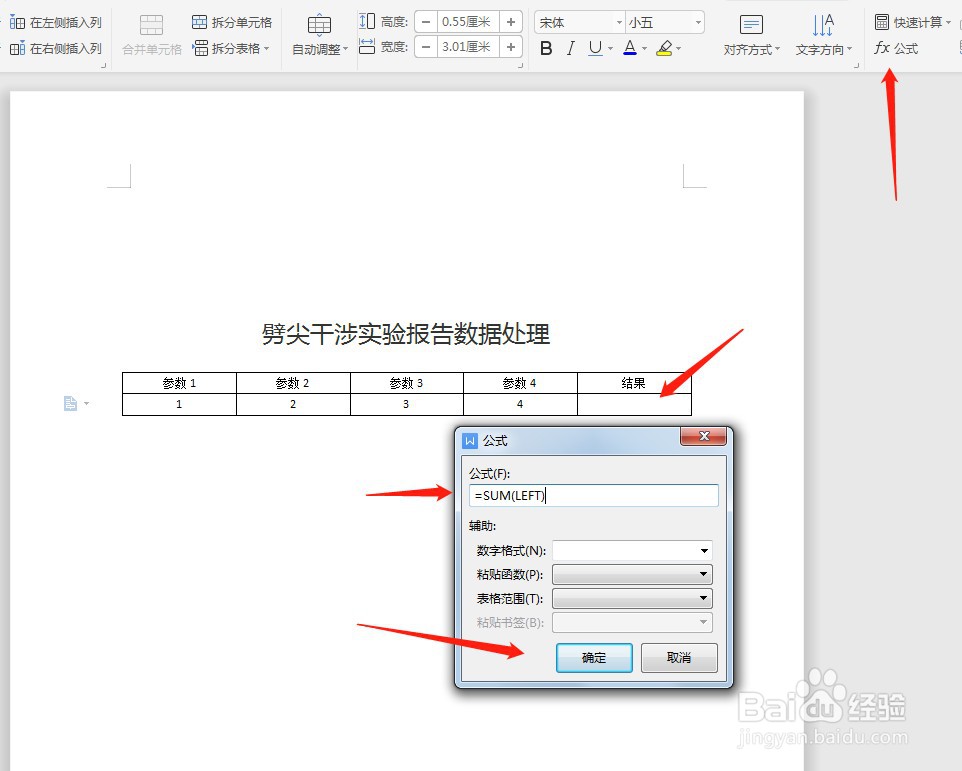962x771 pixels.
Task: Apply the text highlight color
Action: (x=664, y=48)
